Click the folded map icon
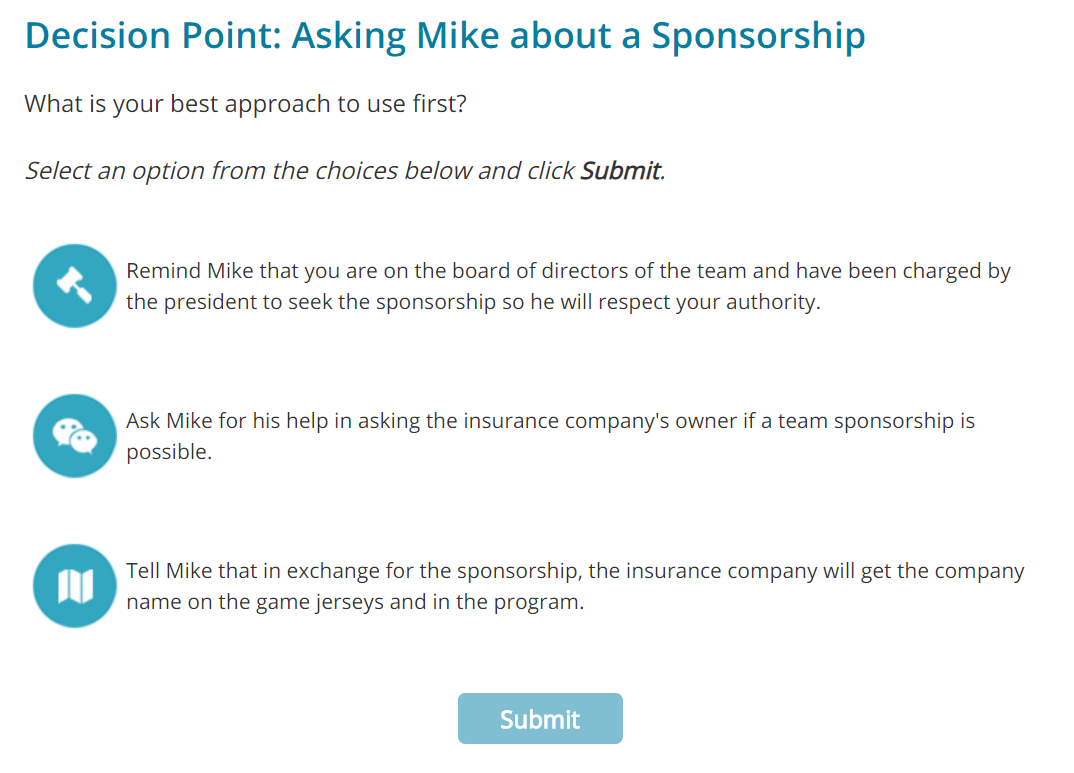1074x773 pixels. 75,585
